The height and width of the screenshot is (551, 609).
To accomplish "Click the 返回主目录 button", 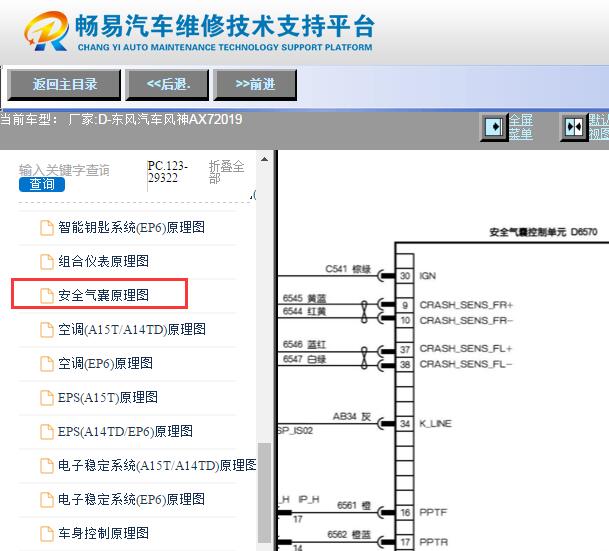I will 64,85.
